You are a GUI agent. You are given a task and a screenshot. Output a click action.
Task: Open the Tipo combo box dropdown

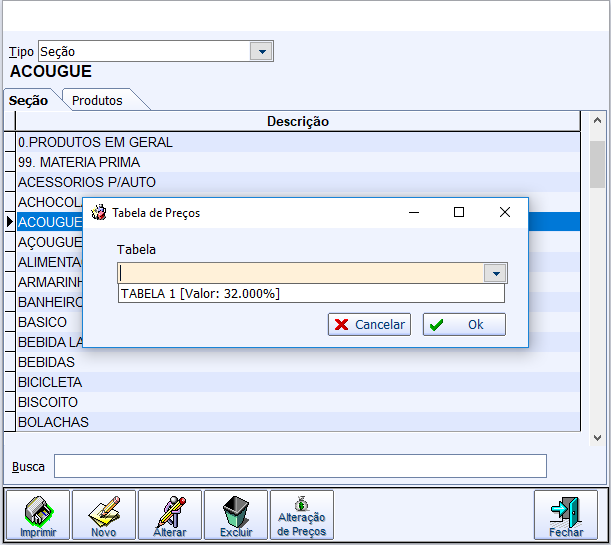point(262,51)
